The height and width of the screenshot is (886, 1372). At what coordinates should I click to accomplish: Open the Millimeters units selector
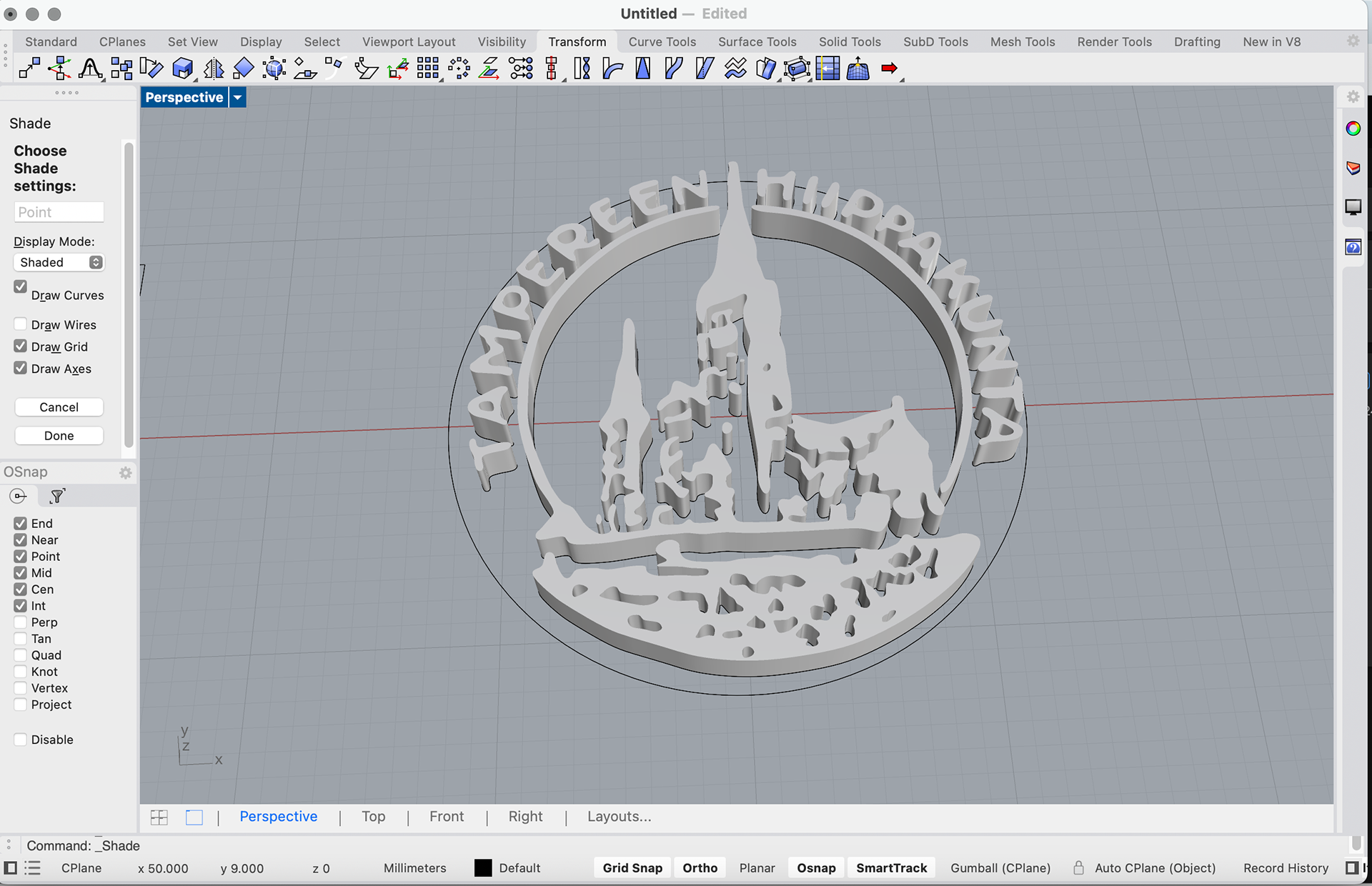pos(414,868)
